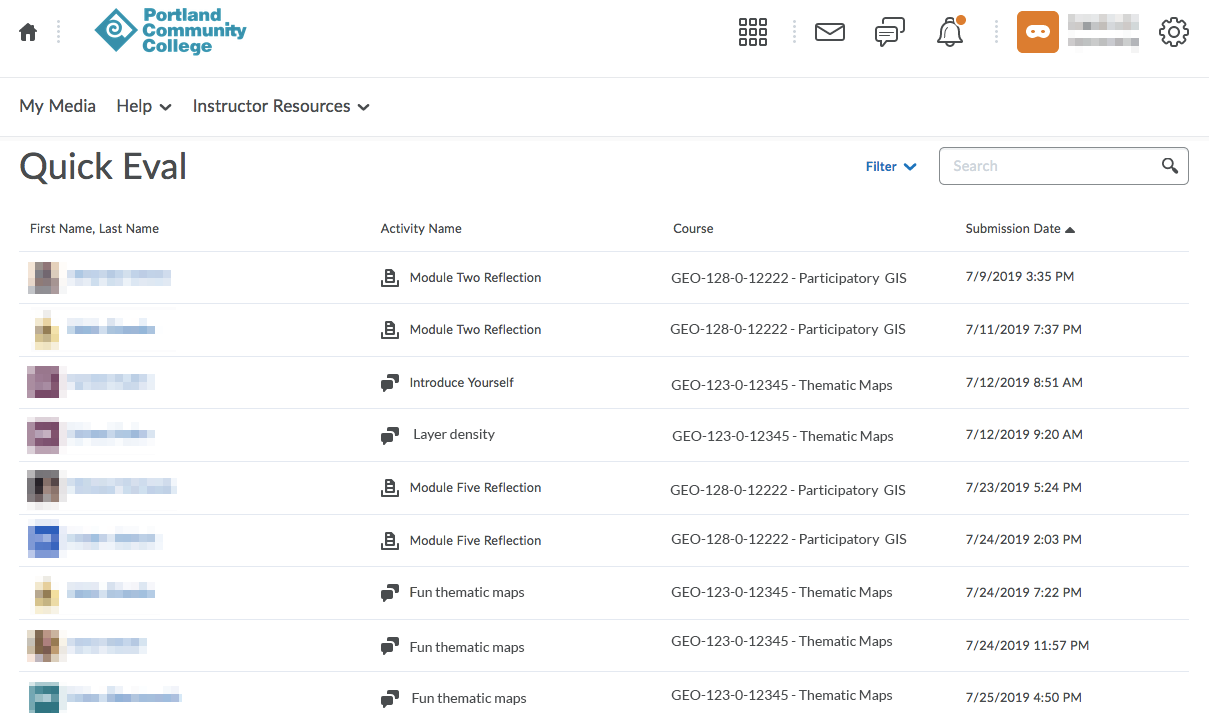Sort by the Activity Name column
Screen dimensions: 1209x714
(421, 229)
